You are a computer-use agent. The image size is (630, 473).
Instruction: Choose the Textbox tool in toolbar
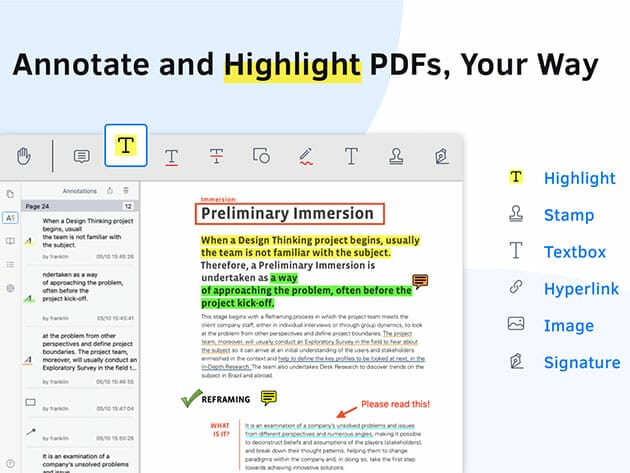(x=351, y=156)
